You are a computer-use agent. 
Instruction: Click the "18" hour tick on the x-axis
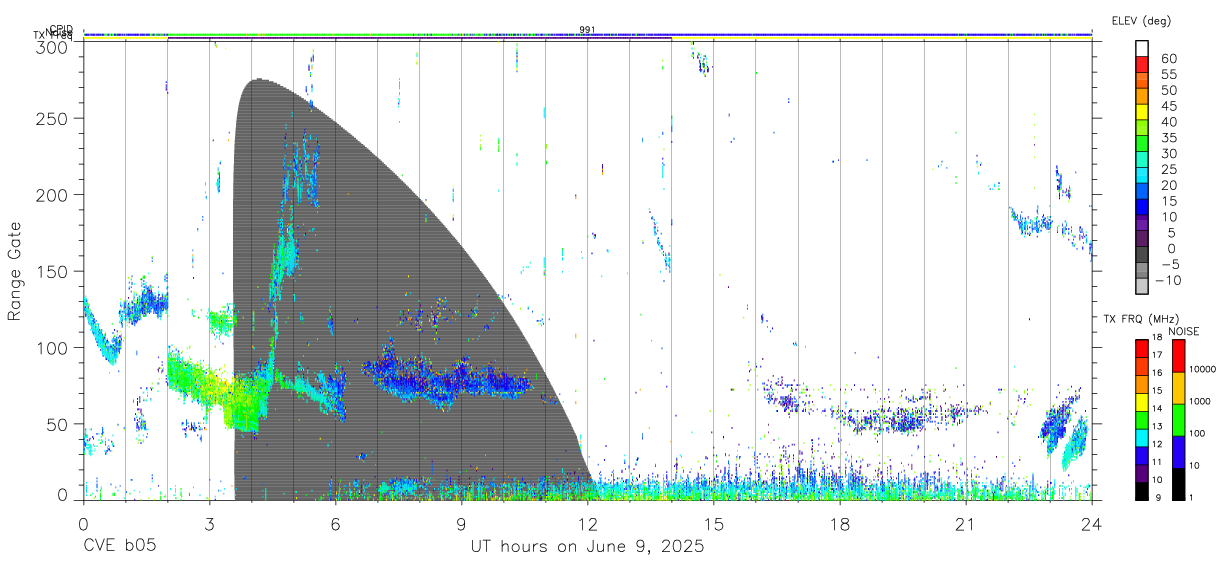[x=840, y=524]
